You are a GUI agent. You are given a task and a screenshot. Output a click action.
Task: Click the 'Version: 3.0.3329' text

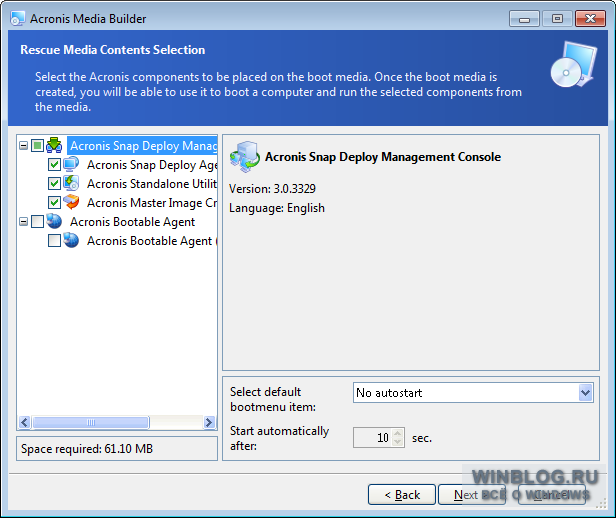click(x=272, y=189)
